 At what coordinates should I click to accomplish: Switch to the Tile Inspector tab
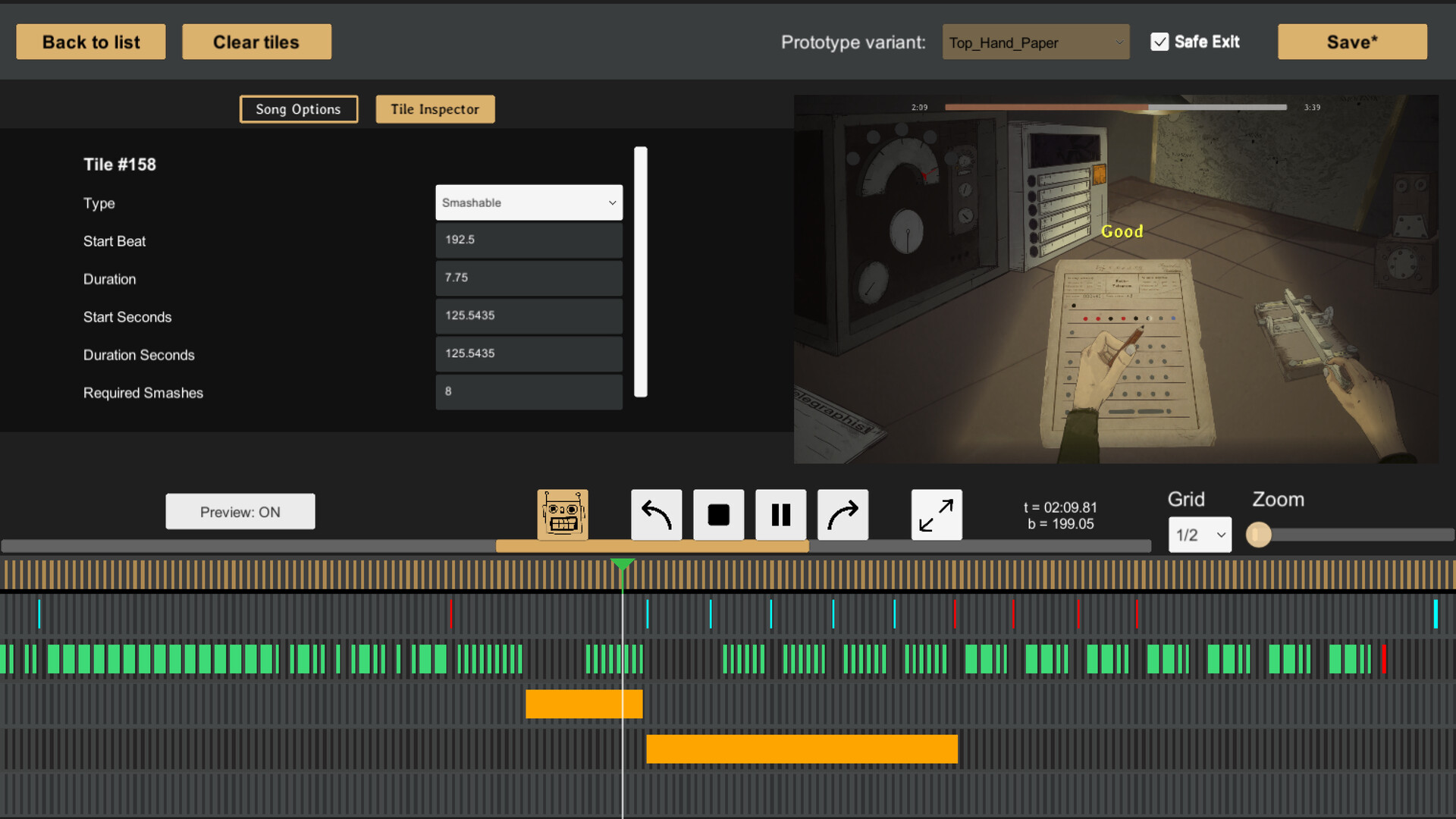(435, 109)
